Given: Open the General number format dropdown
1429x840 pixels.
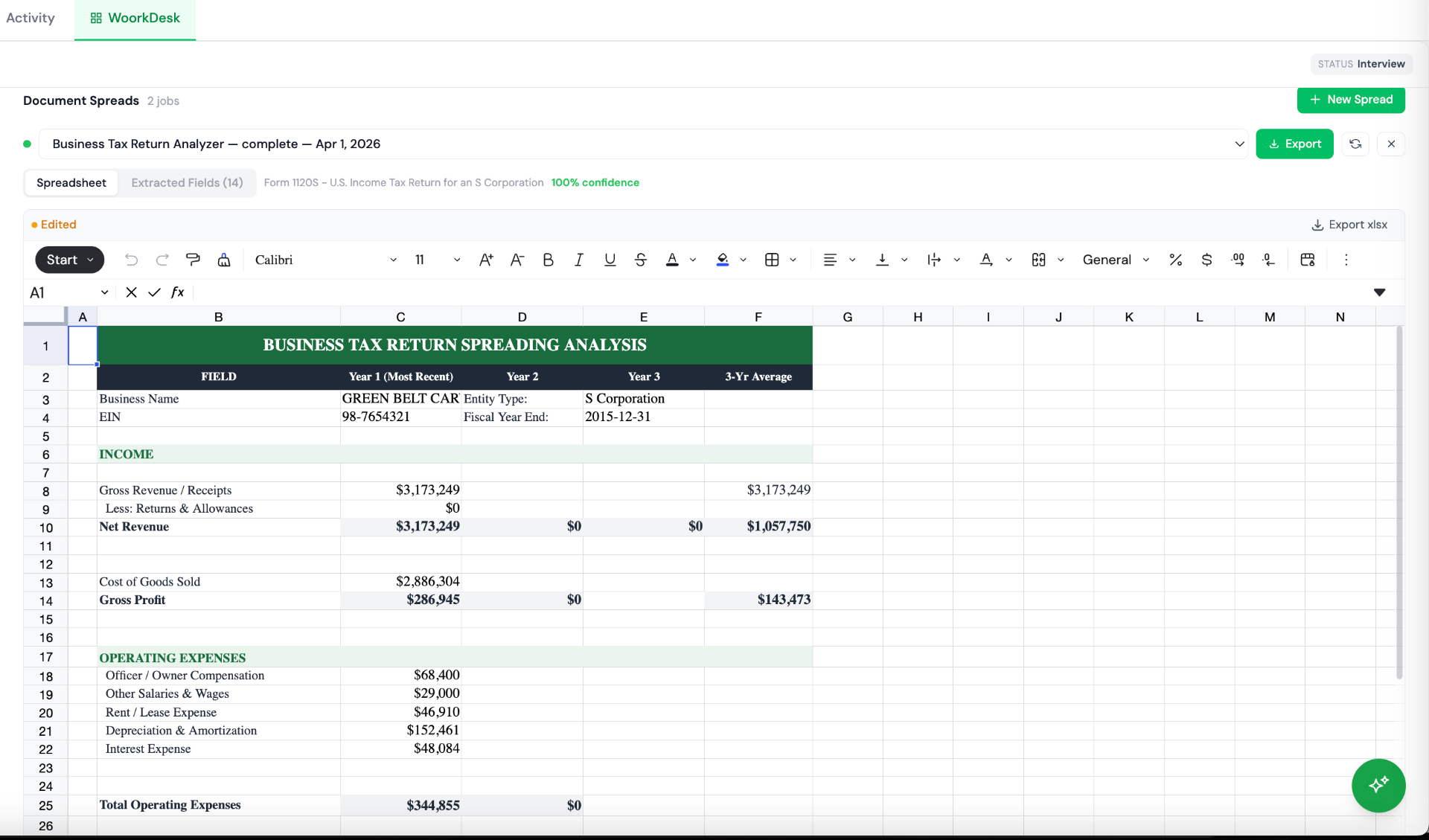Looking at the screenshot, I should coord(1116,260).
